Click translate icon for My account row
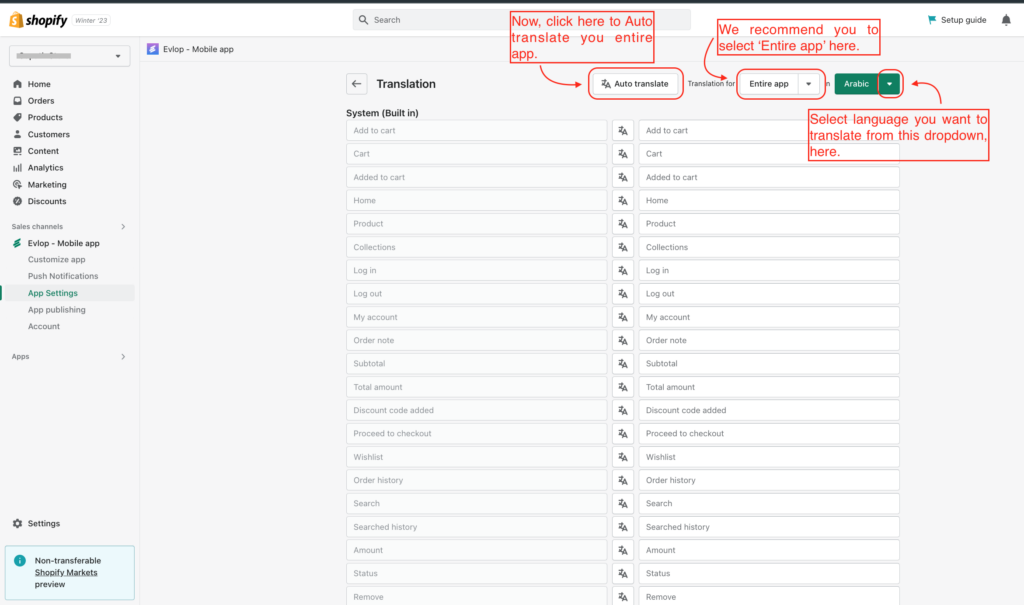 point(623,318)
